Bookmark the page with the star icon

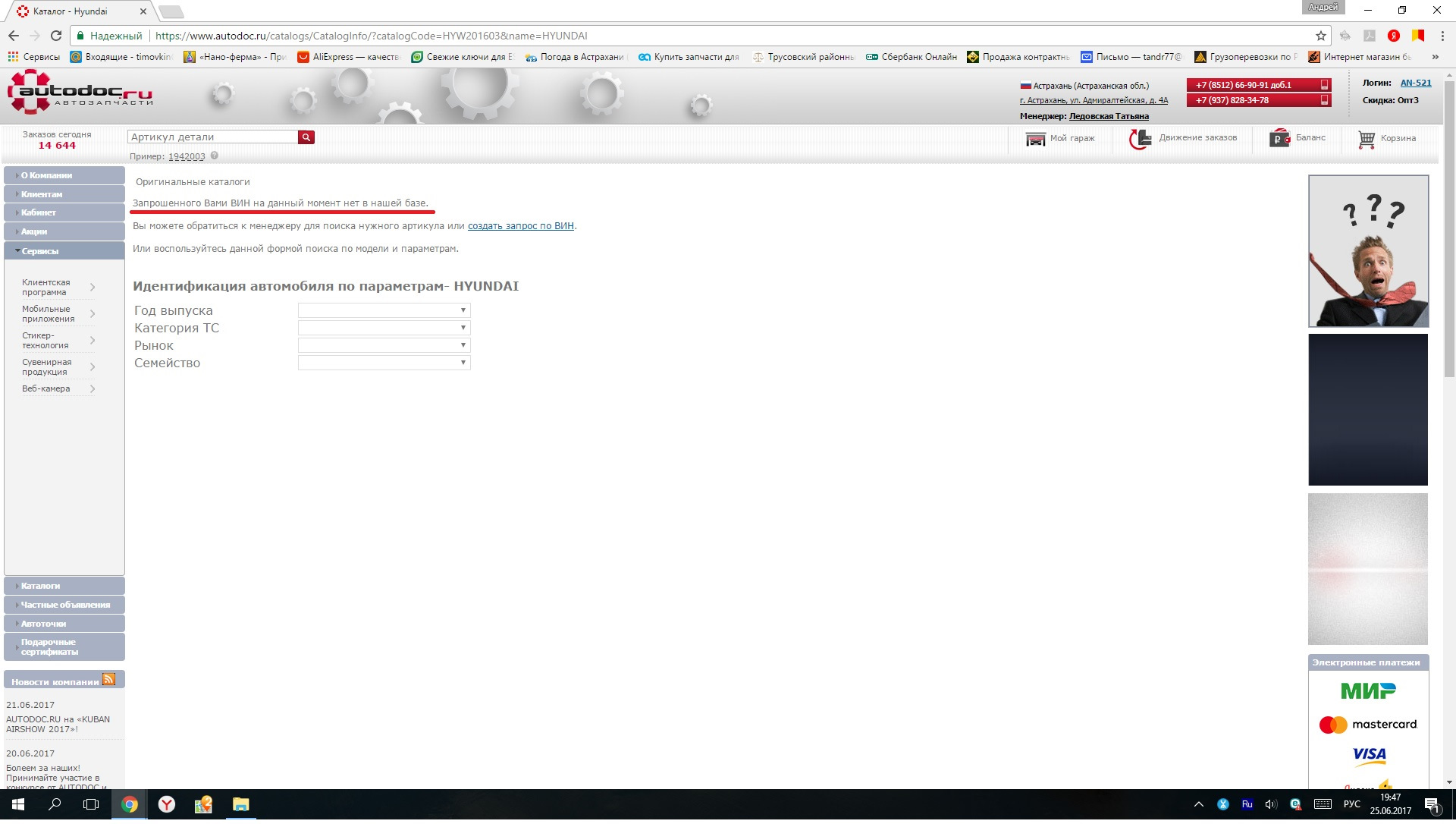[1320, 36]
